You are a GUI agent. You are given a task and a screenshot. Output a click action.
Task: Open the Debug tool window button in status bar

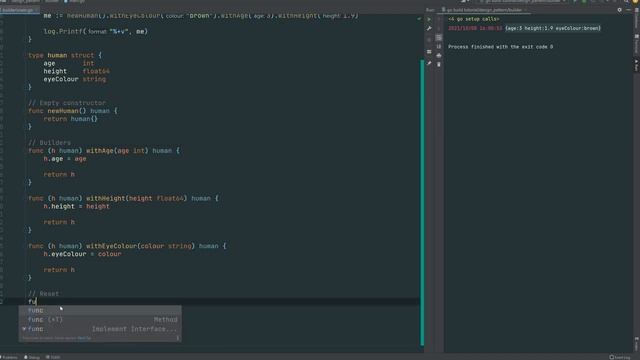32,357
